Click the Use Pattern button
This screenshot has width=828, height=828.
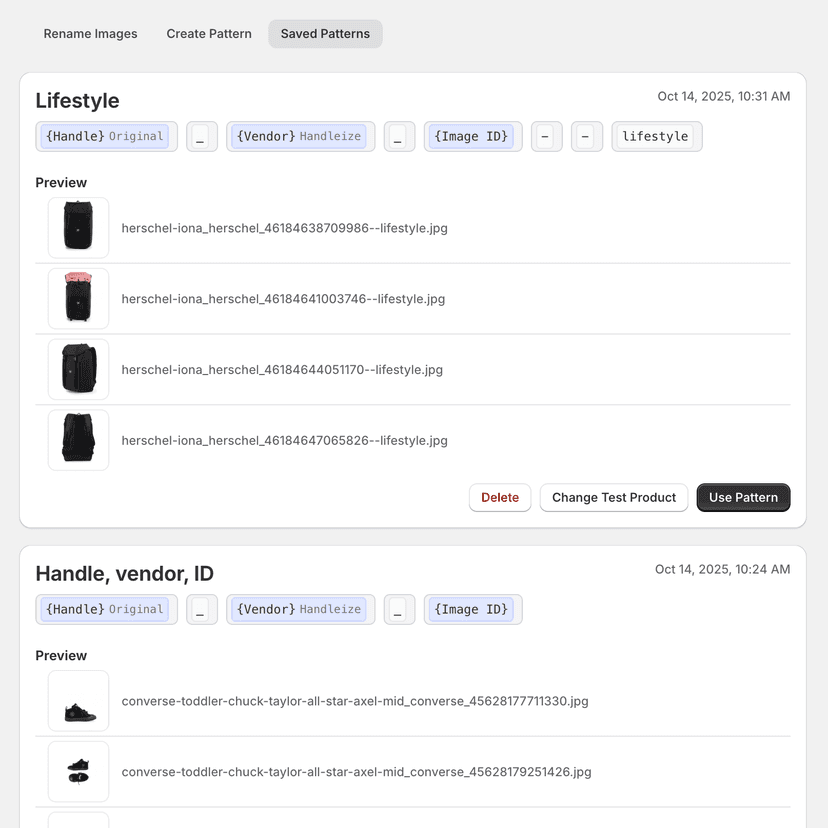[743, 497]
